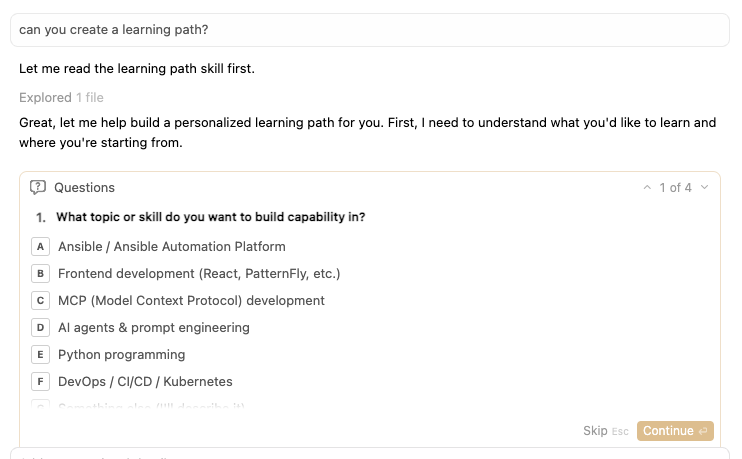Image resolution: width=742 pixels, height=459 pixels.
Task: Choose MCP (Model Context Protocol) development
Action: pyautogui.click(x=191, y=300)
